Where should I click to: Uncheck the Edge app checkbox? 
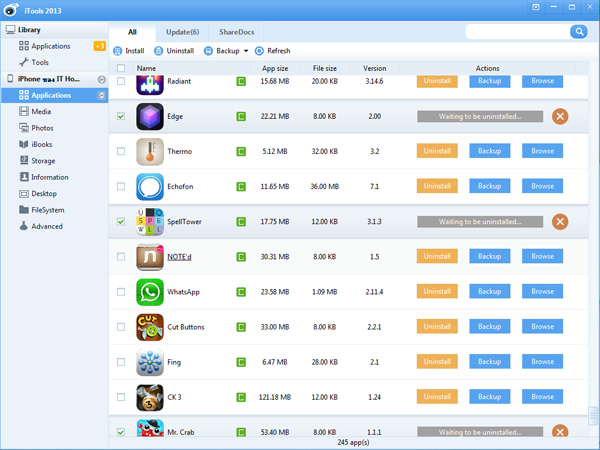[121, 116]
